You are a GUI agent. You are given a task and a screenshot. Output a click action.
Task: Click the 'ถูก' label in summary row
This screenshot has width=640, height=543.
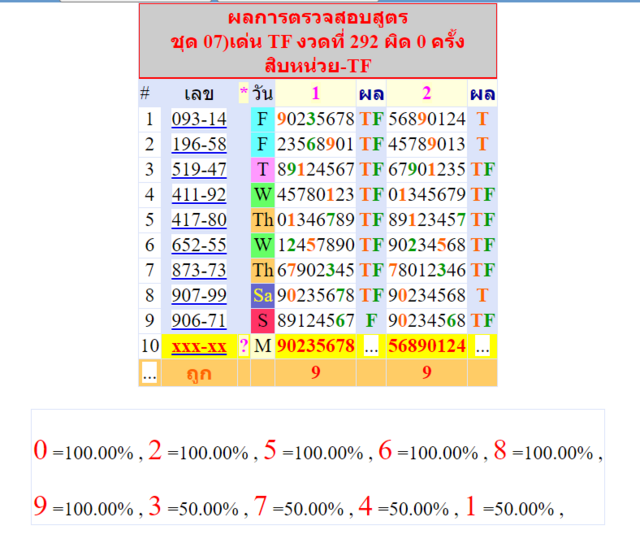[199, 374]
